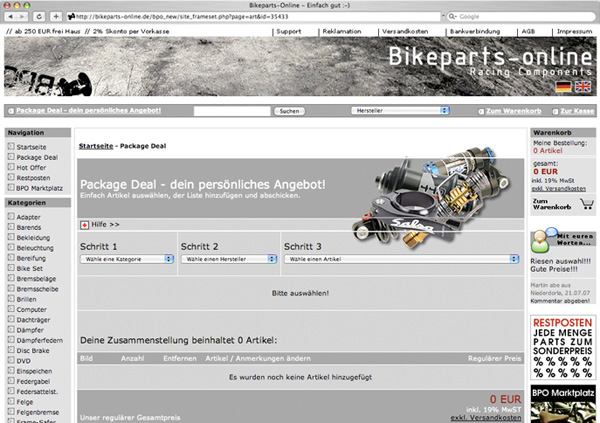Open Support in top menu
Viewport: 600px width, 423px height.
[289, 31]
